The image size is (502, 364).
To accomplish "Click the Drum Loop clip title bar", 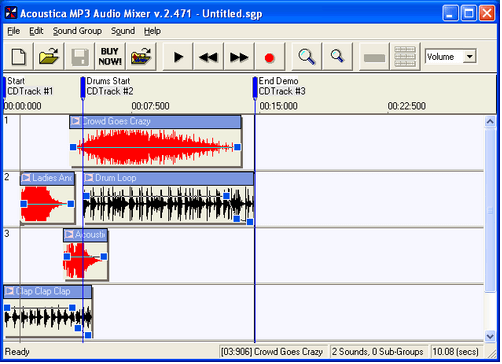I will pos(169,178).
